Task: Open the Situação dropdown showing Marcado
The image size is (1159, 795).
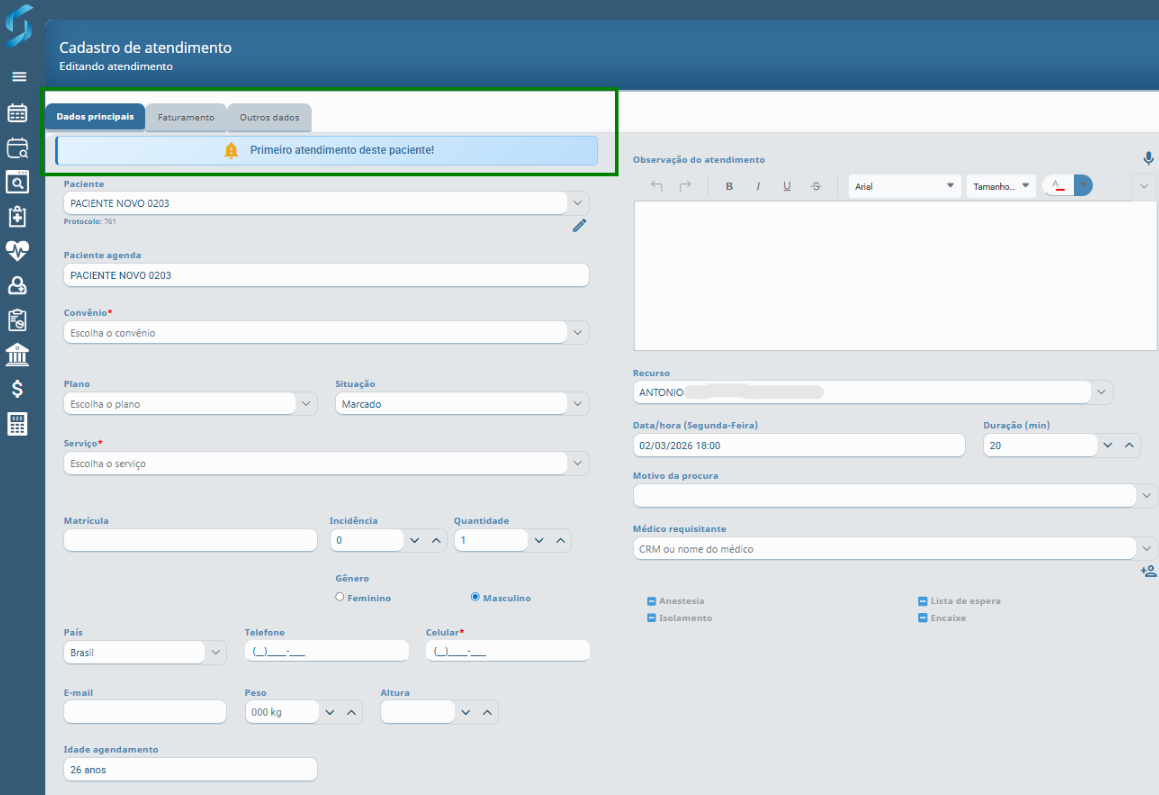Action: click(x=577, y=404)
